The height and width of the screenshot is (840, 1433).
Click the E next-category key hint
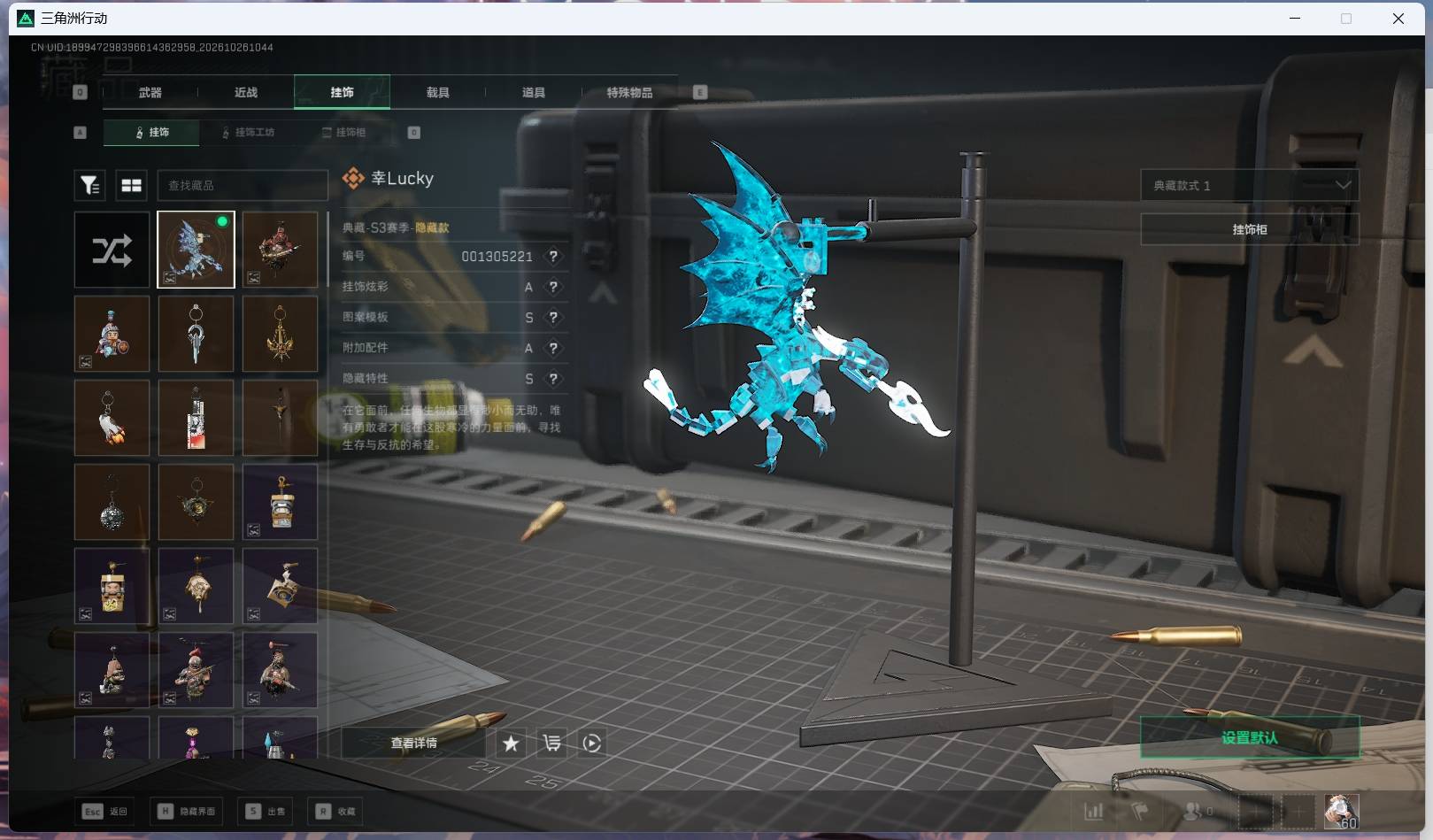click(x=700, y=92)
